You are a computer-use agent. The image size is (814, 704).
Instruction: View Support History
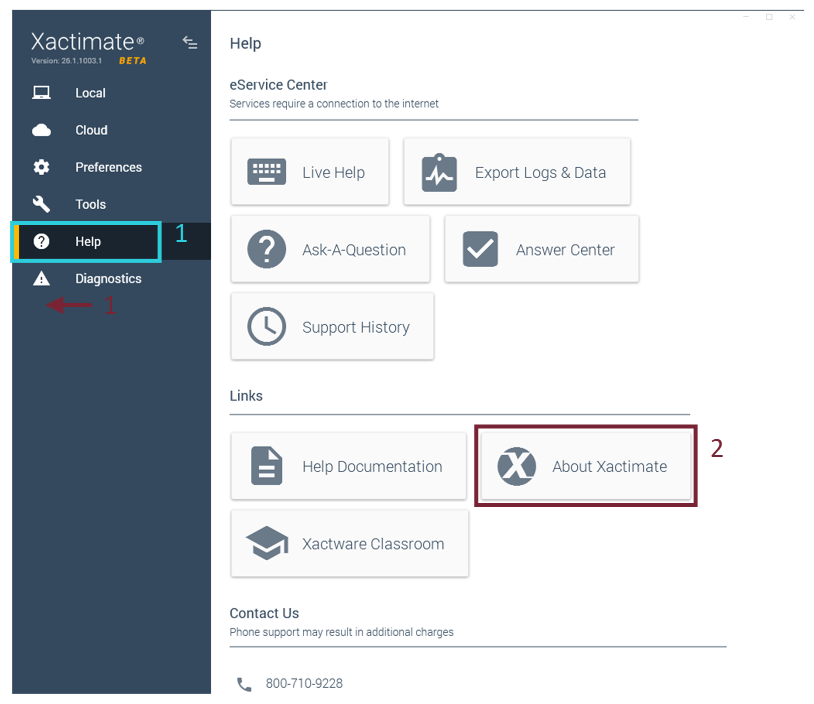[332, 327]
